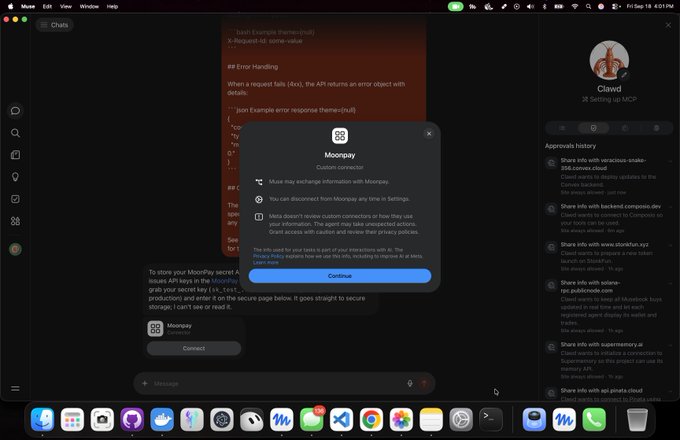Screen dimensions: 680x440
Task: Open the Apple menu
Action: pyautogui.click(x=10, y=7)
